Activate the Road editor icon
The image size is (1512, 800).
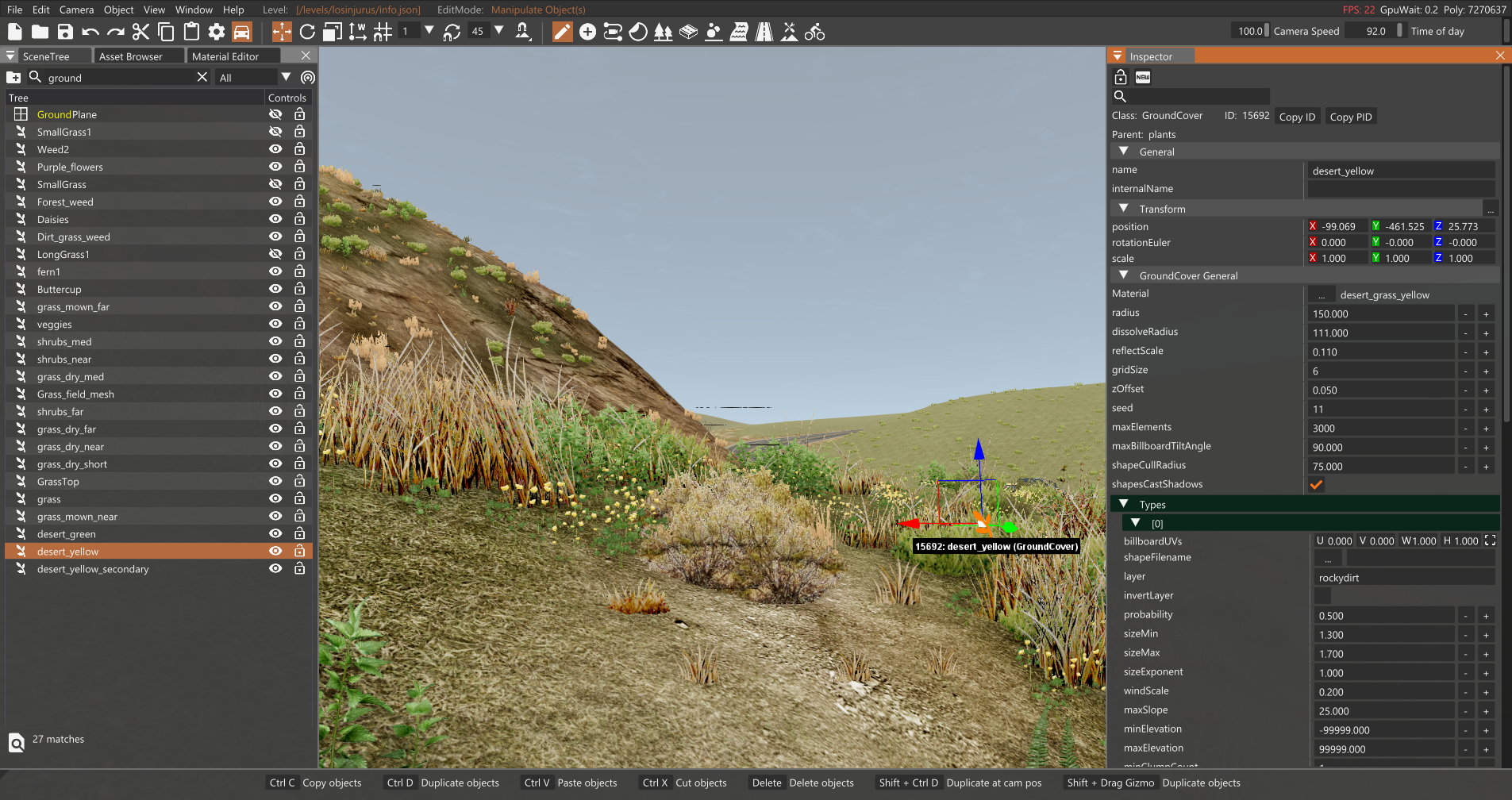pos(764,32)
